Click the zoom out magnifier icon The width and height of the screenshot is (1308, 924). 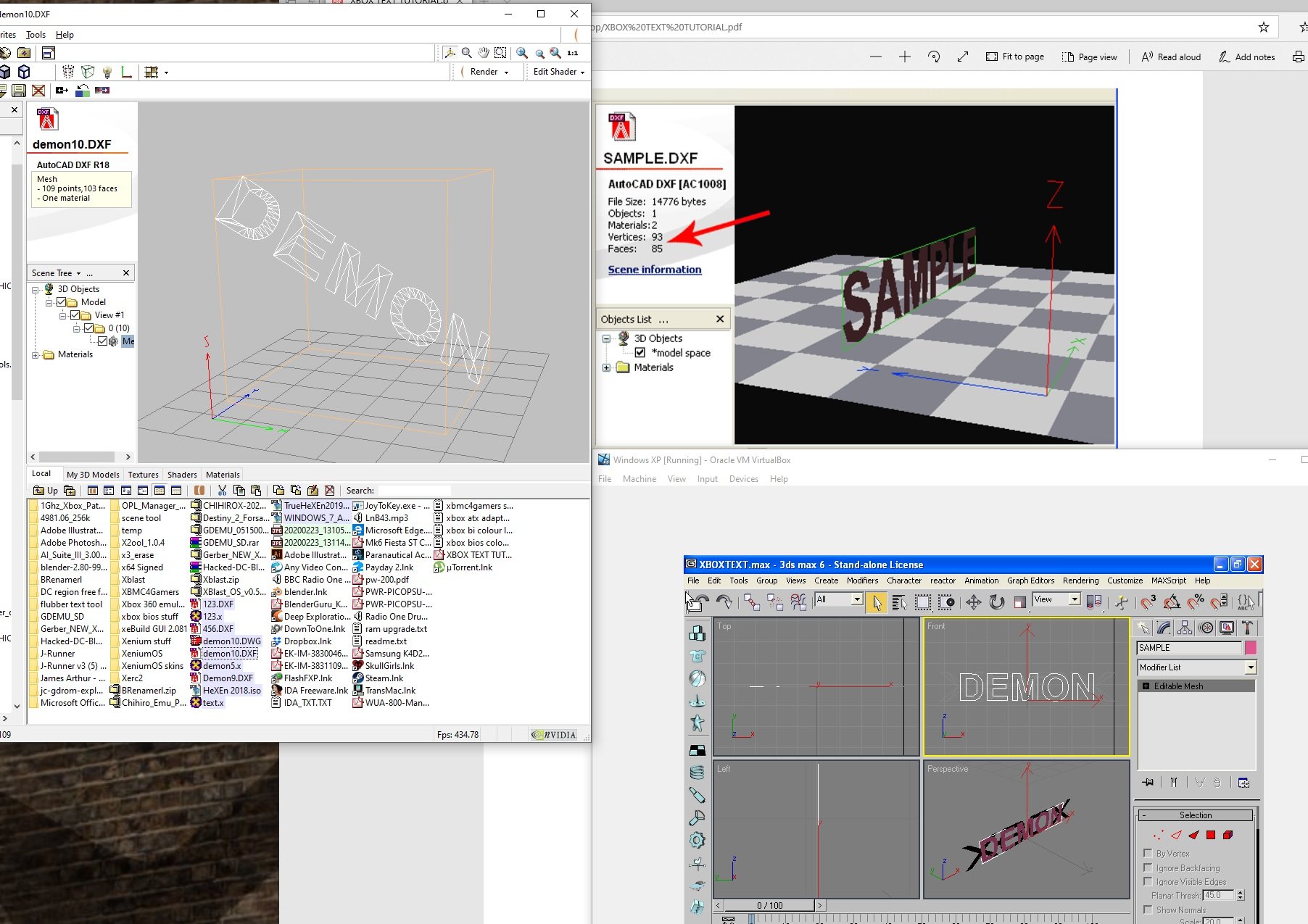[539, 53]
